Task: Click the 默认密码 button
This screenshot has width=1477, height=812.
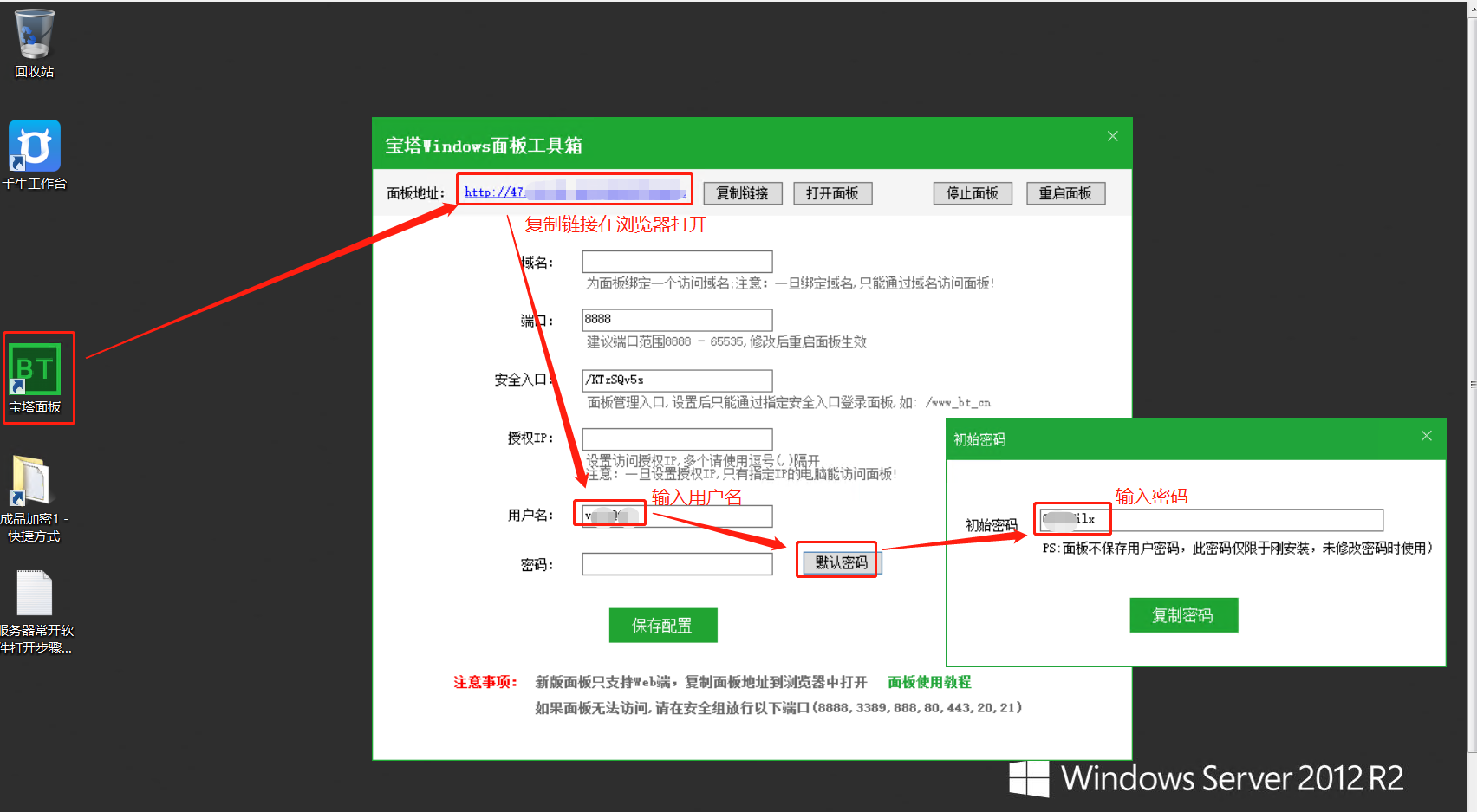Action: tap(842, 562)
